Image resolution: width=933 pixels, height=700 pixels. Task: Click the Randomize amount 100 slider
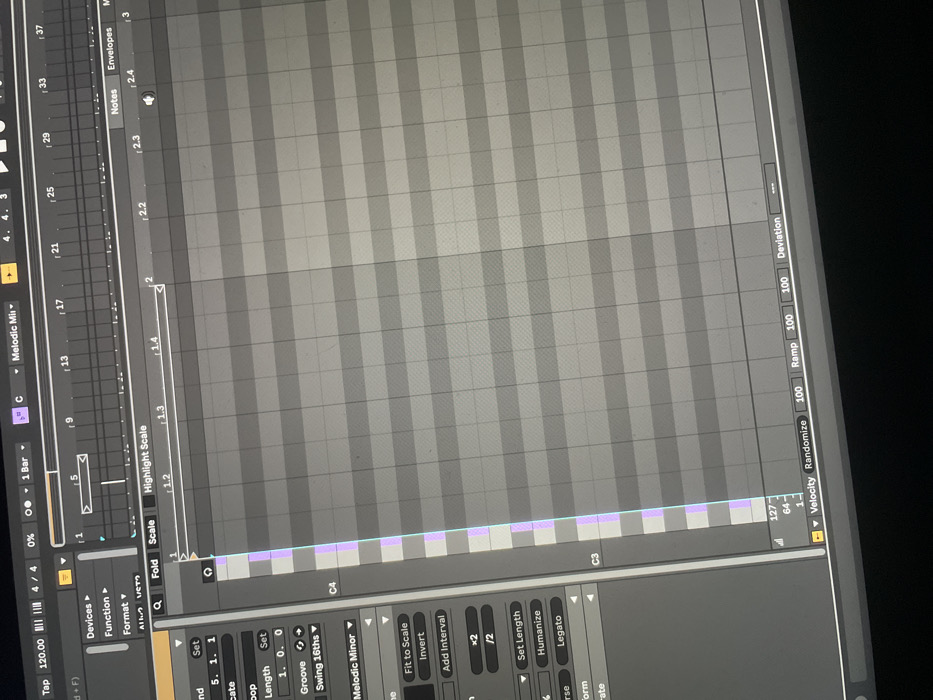pyautogui.click(x=799, y=393)
